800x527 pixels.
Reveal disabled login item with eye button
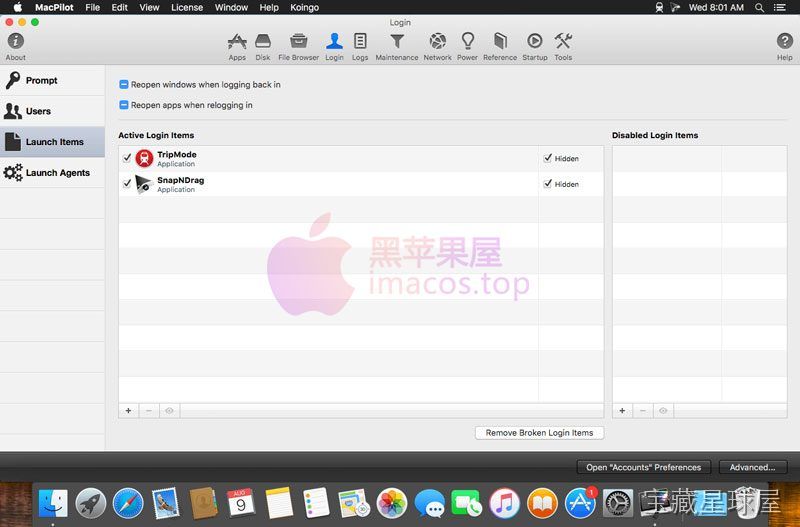pyautogui.click(x=663, y=411)
